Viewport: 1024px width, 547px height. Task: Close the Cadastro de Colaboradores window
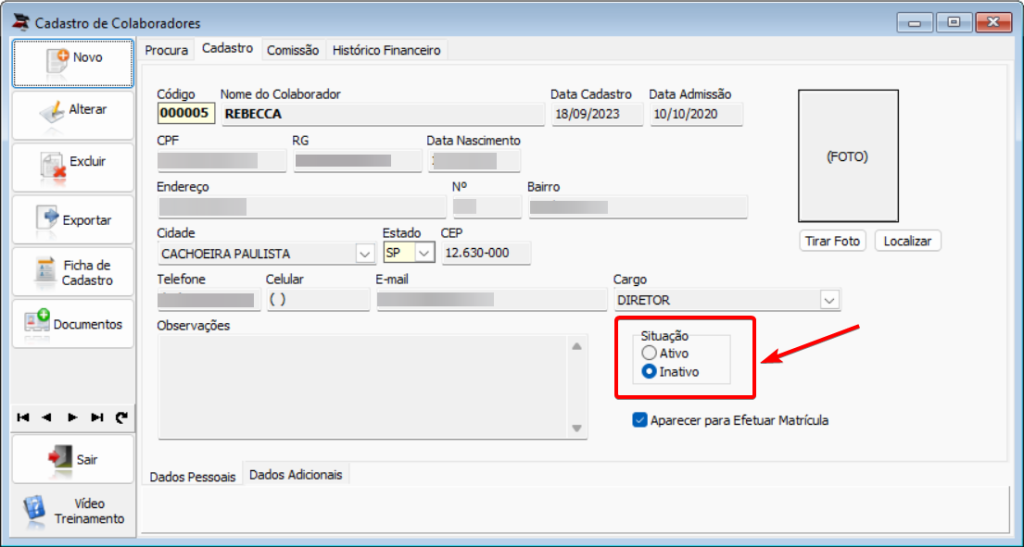(x=993, y=23)
